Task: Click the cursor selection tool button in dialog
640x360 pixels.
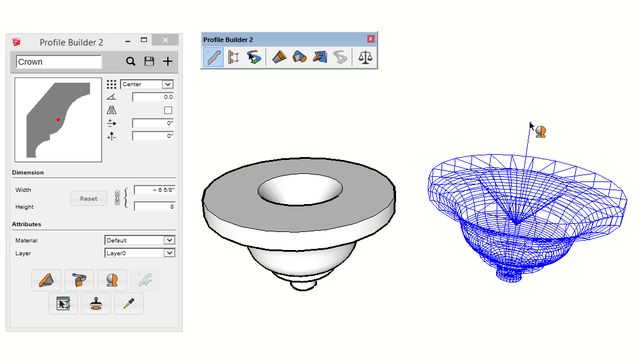Action: [63, 303]
